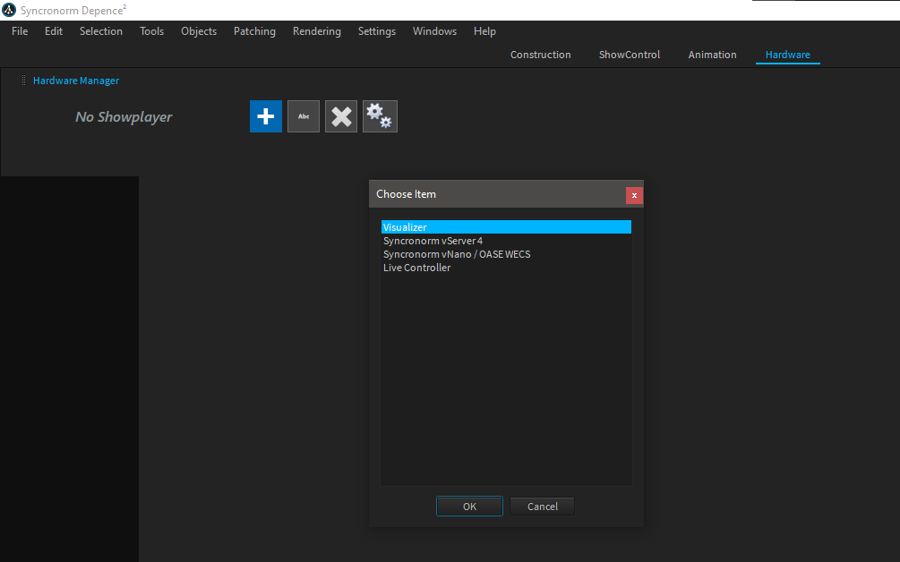This screenshot has width=900, height=562.
Task: Select Syncronorm vServer 4 item
Action: point(433,241)
